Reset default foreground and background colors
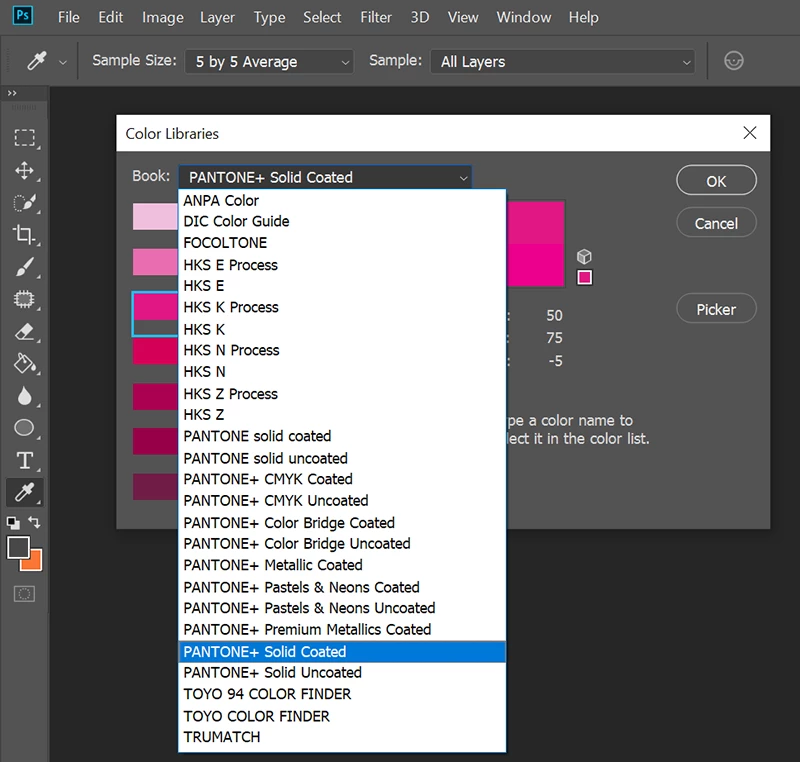Viewport: 800px width, 762px height. (x=13, y=522)
